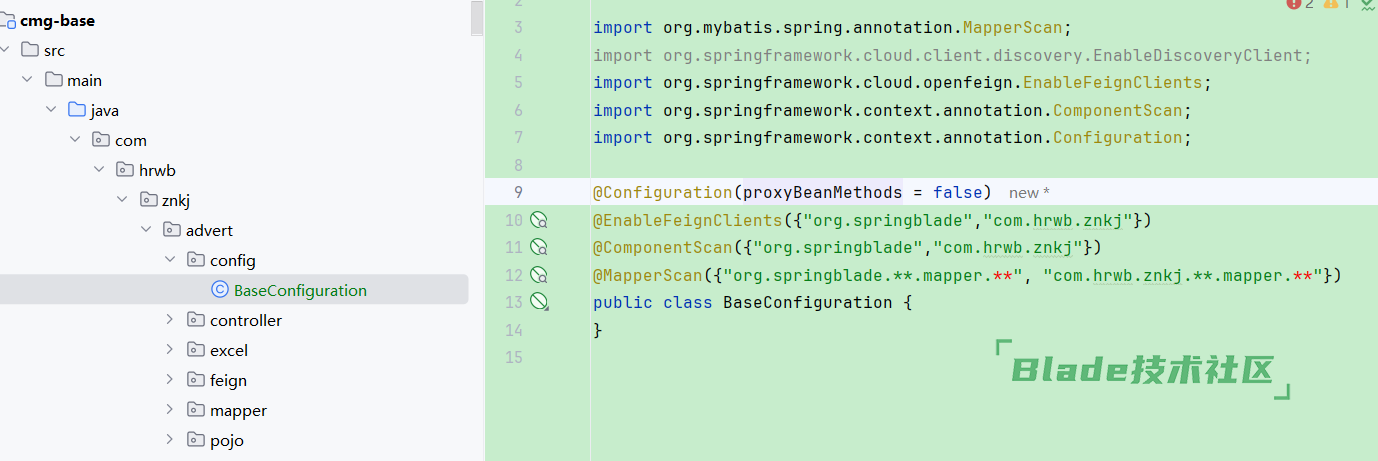The width and height of the screenshot is (1378, 461).
Task: Click the ComponentScan import on line 6
Action: (1117, 110)
